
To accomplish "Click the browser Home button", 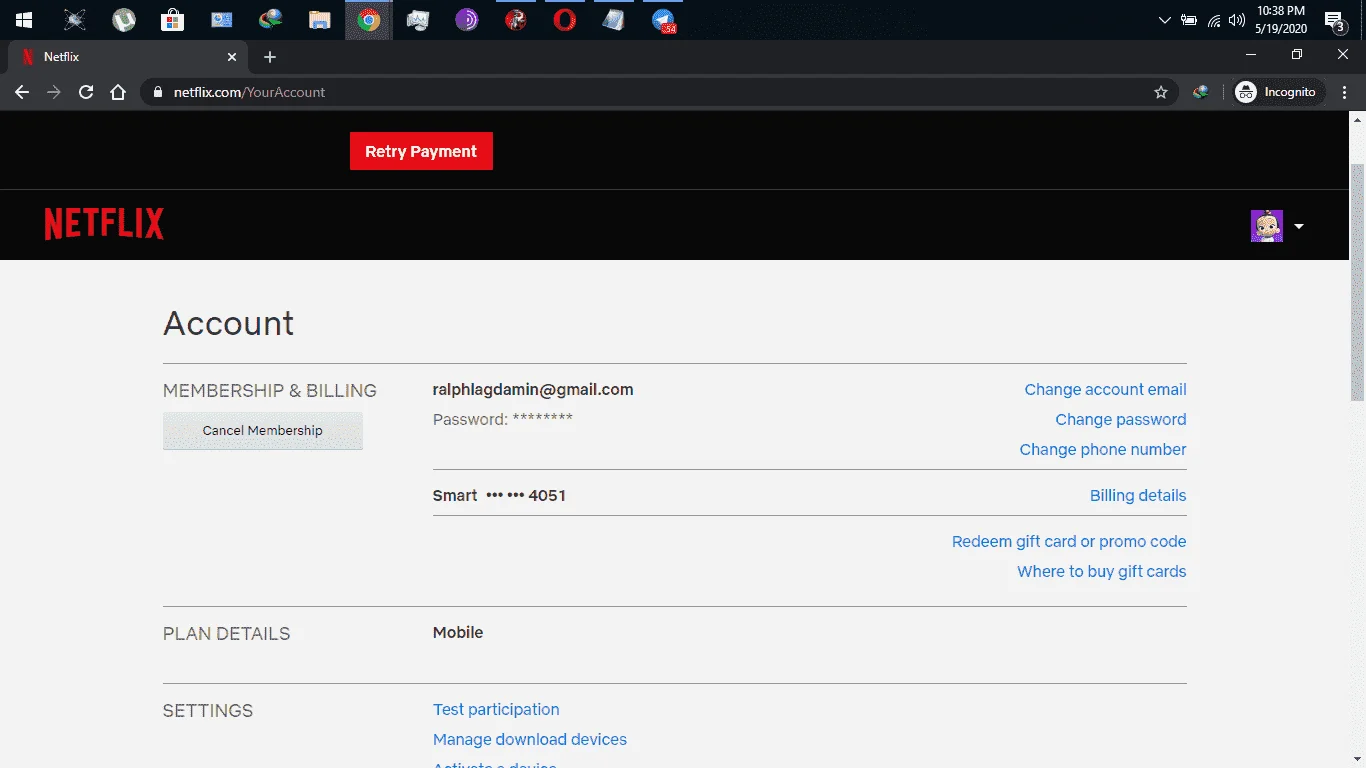I will (x=118, y=92).
